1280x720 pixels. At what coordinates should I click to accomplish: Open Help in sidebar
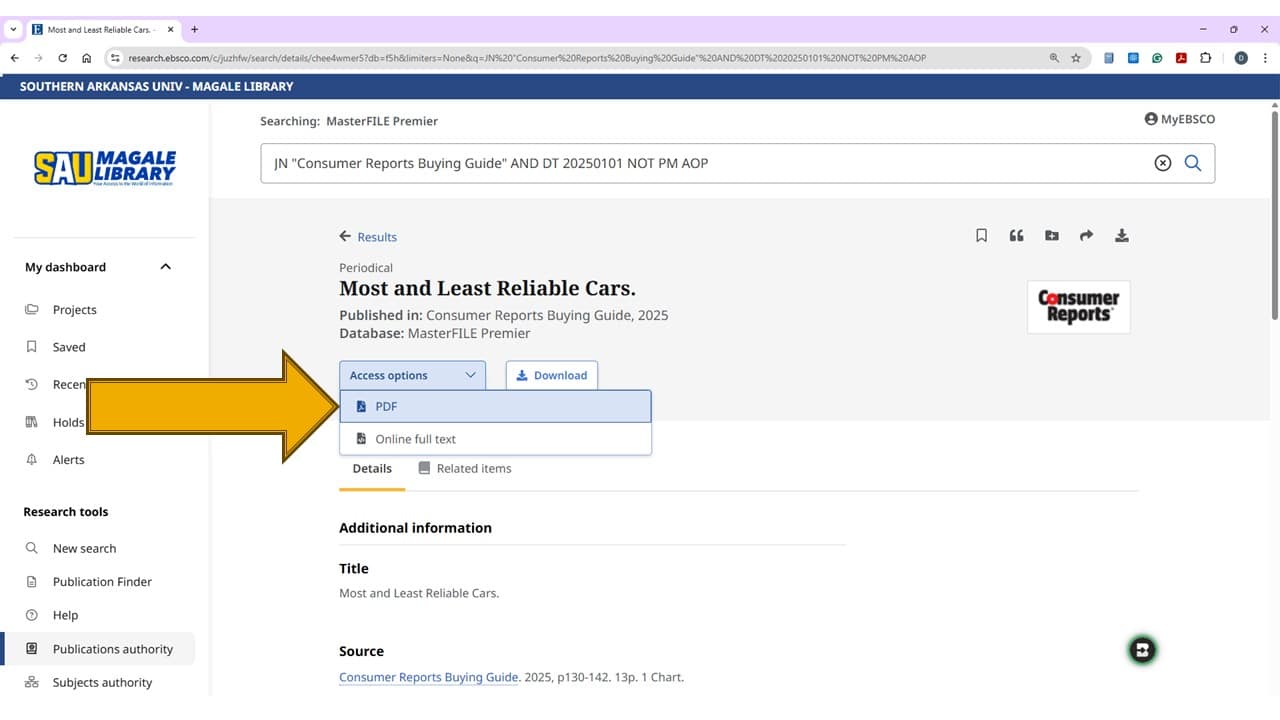tap(65, 615)
